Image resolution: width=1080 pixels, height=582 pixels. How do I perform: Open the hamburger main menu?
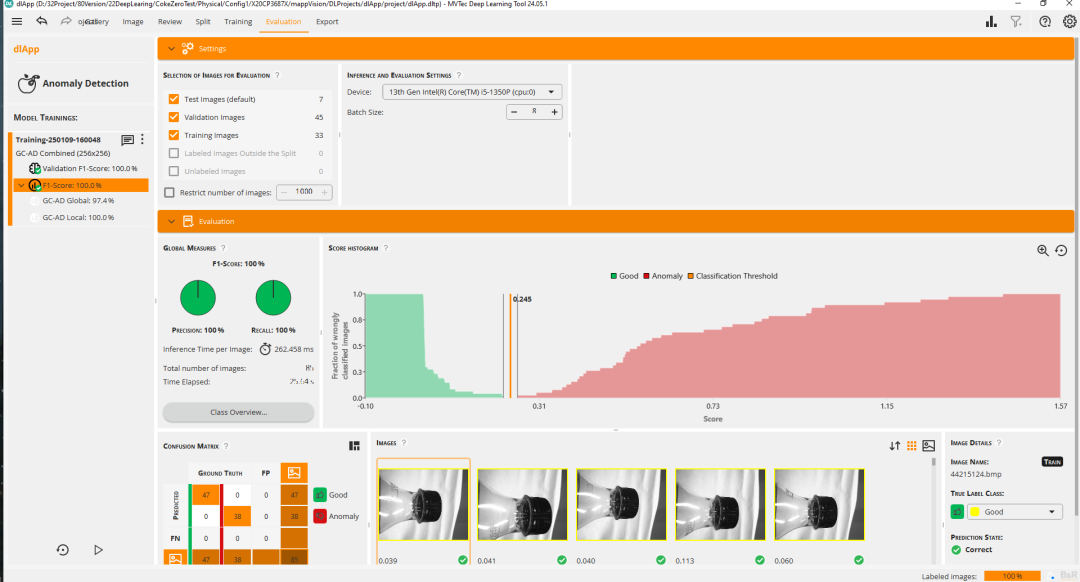pos(16,21)
